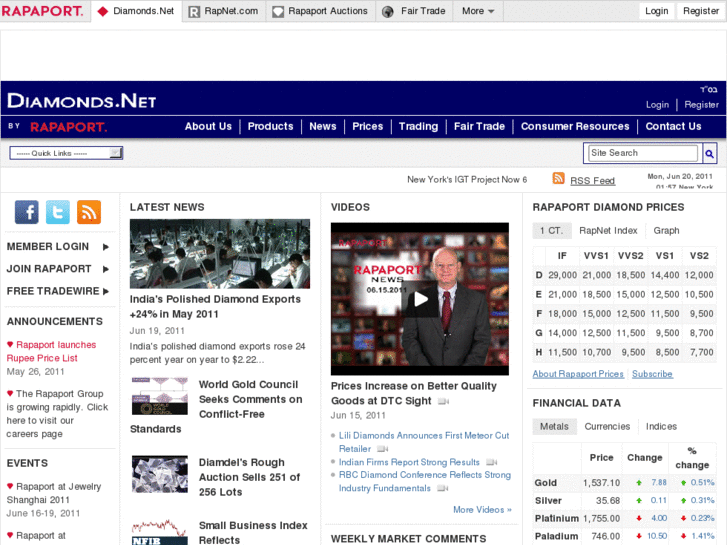Click video icon next to Indian Firms Report
Viewport: 727px width, 545px height.
pos(491,462)
